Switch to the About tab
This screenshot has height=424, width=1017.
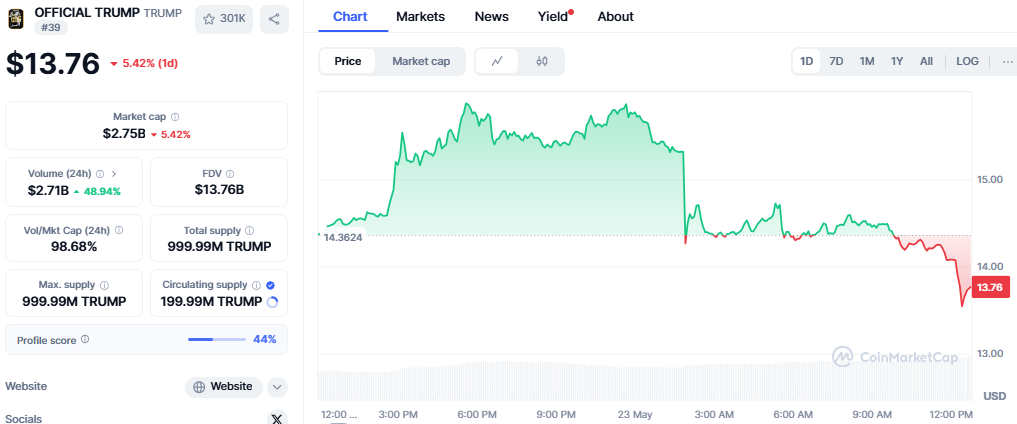616,17
